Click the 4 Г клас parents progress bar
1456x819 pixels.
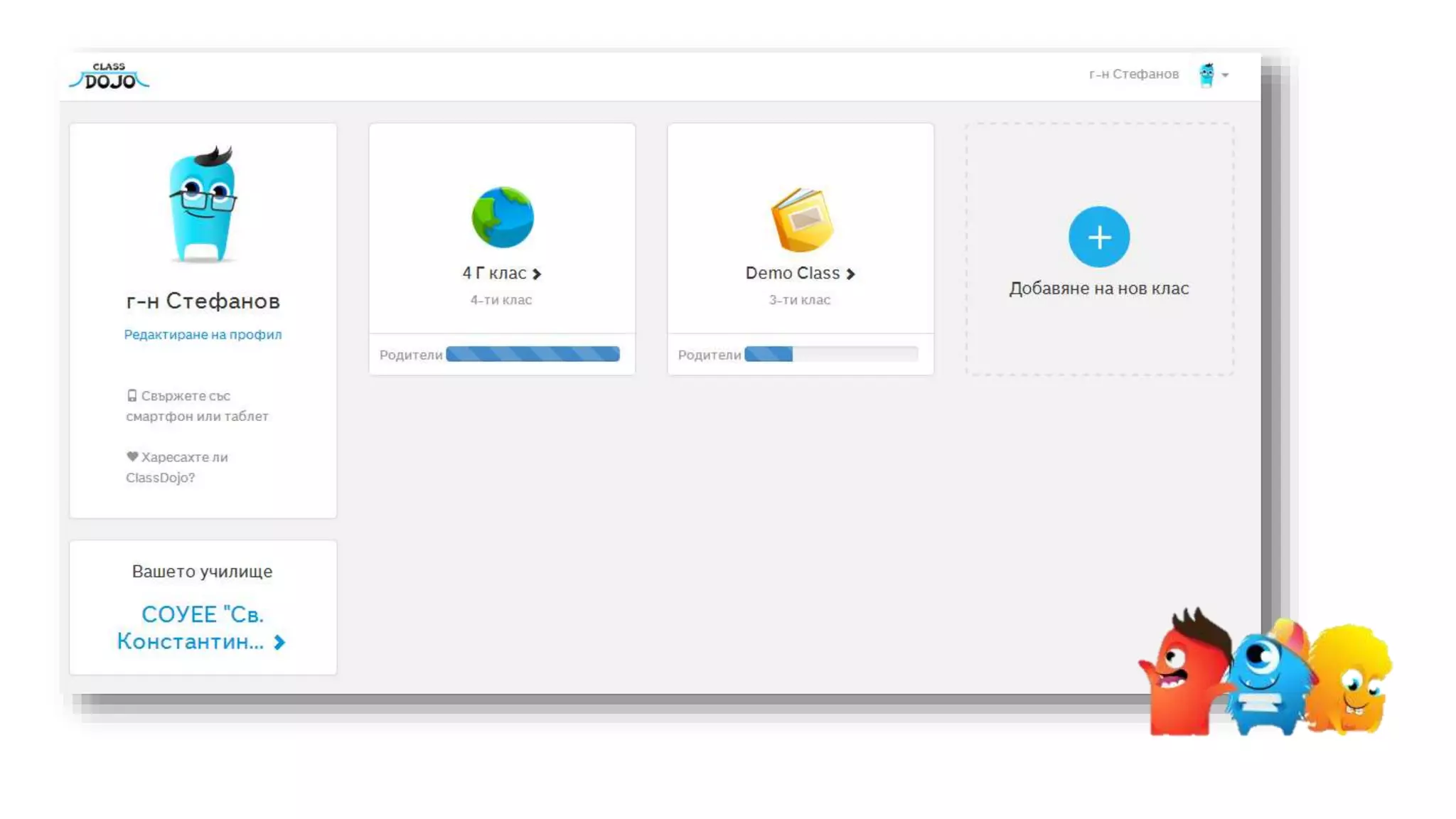tap(532, 354)
